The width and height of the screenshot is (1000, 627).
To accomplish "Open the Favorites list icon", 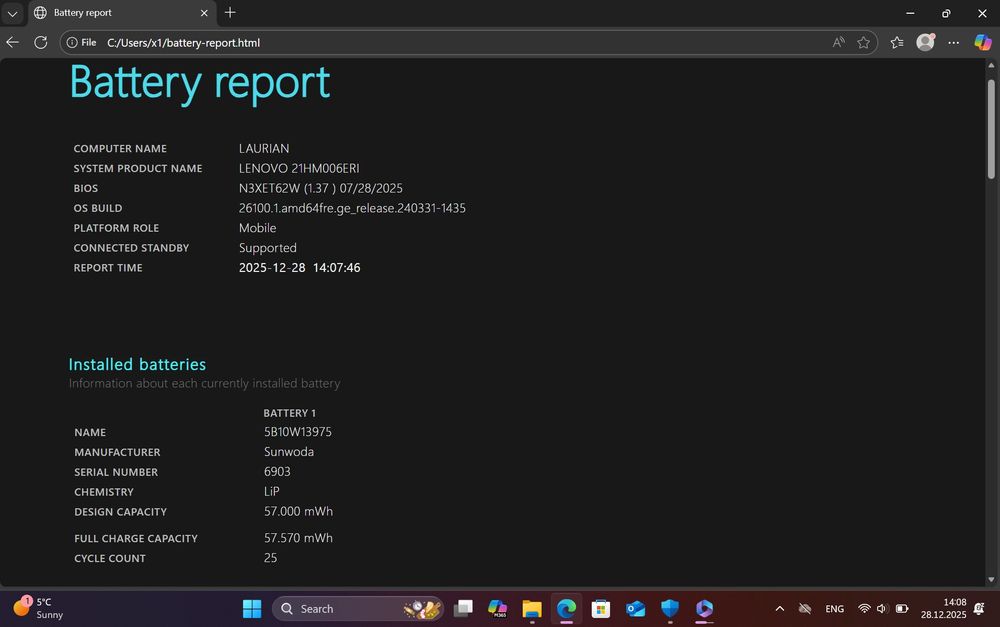I will click(897, 43).
